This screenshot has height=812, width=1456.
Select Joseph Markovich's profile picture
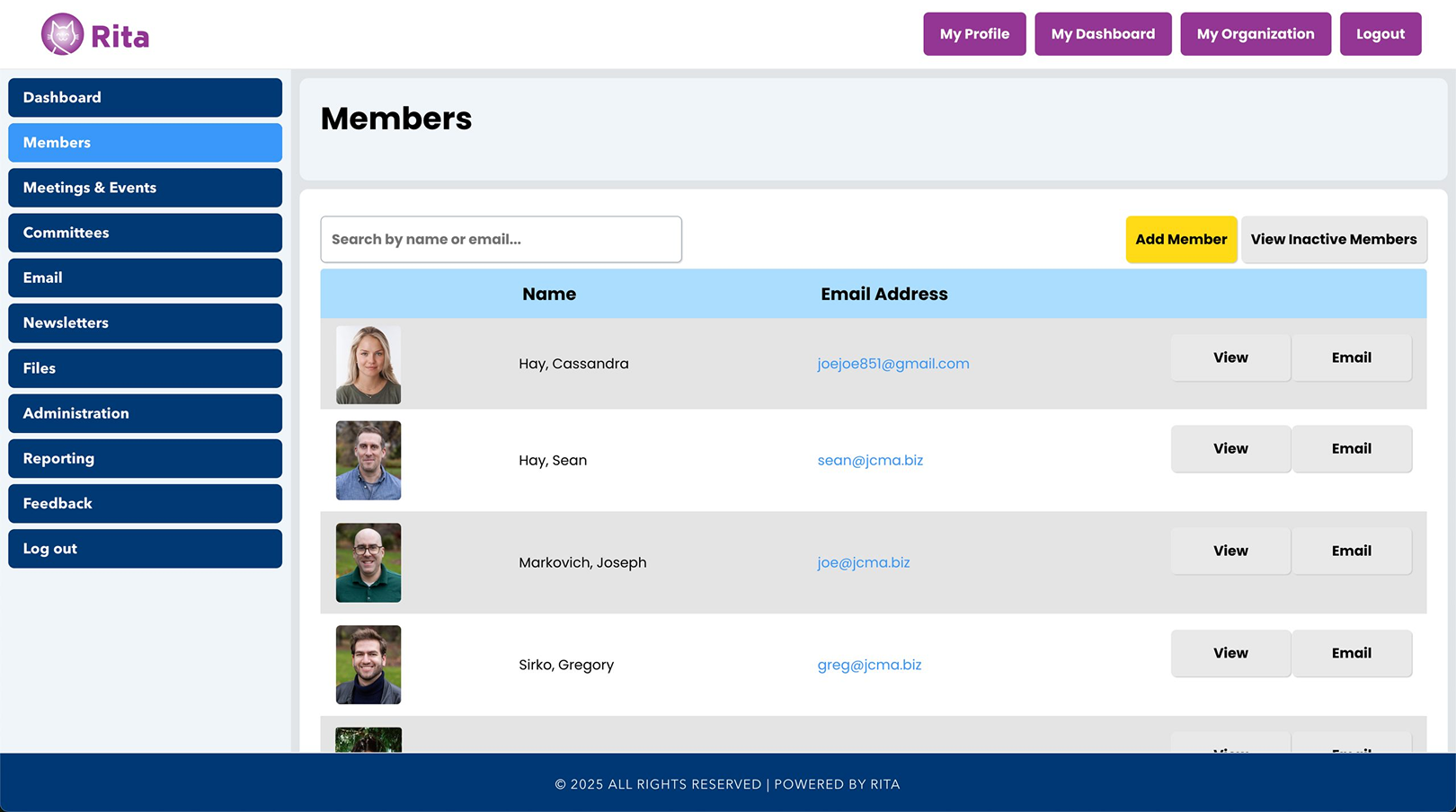(368, 562)
